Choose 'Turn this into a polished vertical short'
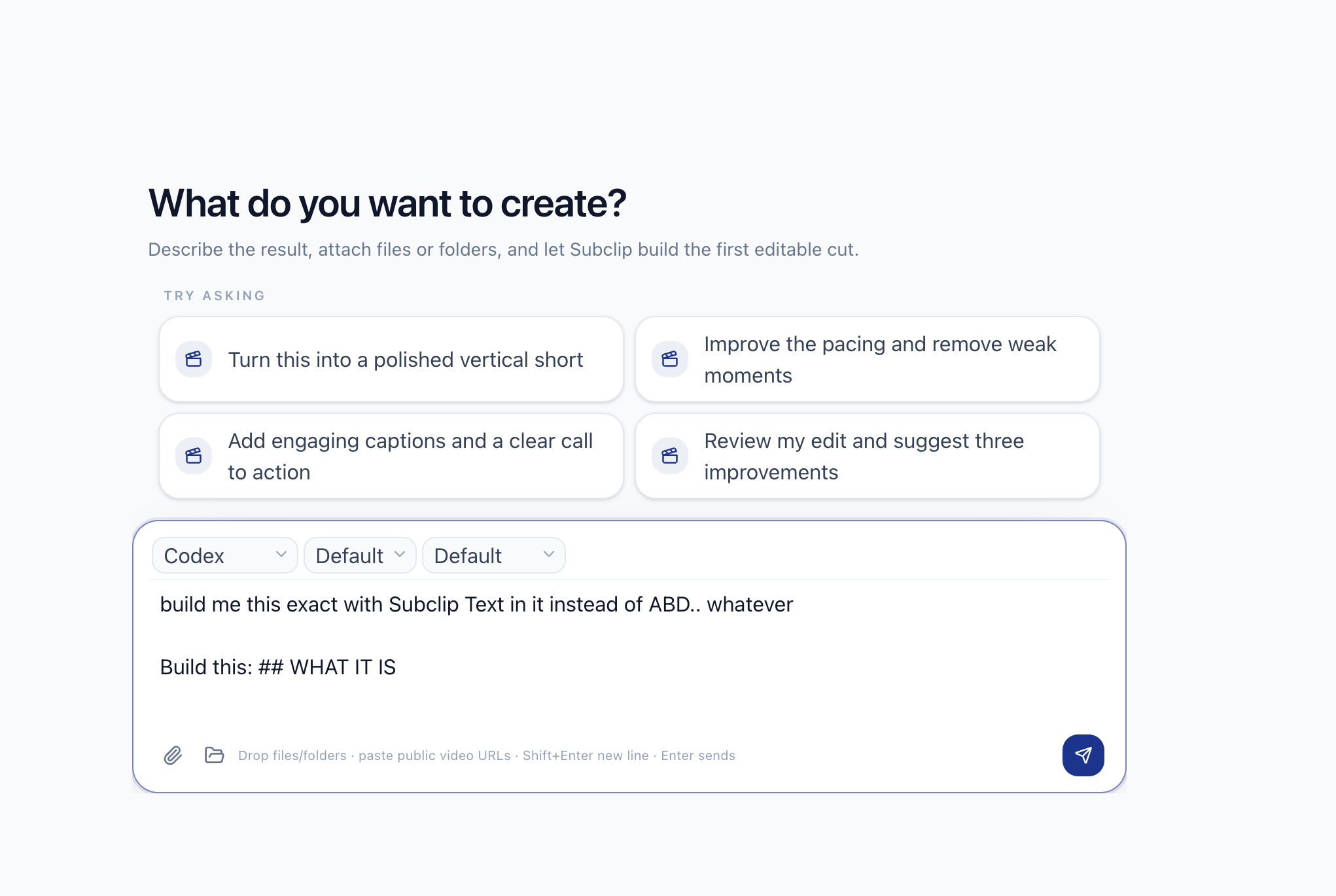The image size is (1336, 896). pos(391,359)
